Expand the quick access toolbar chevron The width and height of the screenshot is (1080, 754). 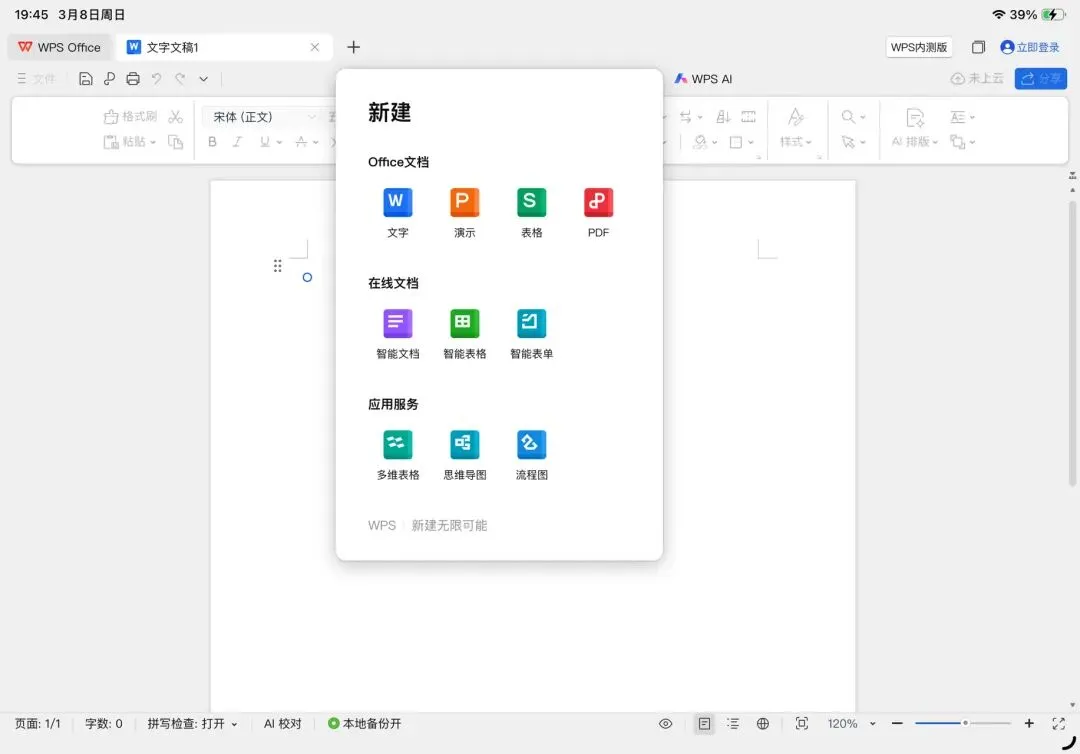pyautogui.click(x=203, y=78)
